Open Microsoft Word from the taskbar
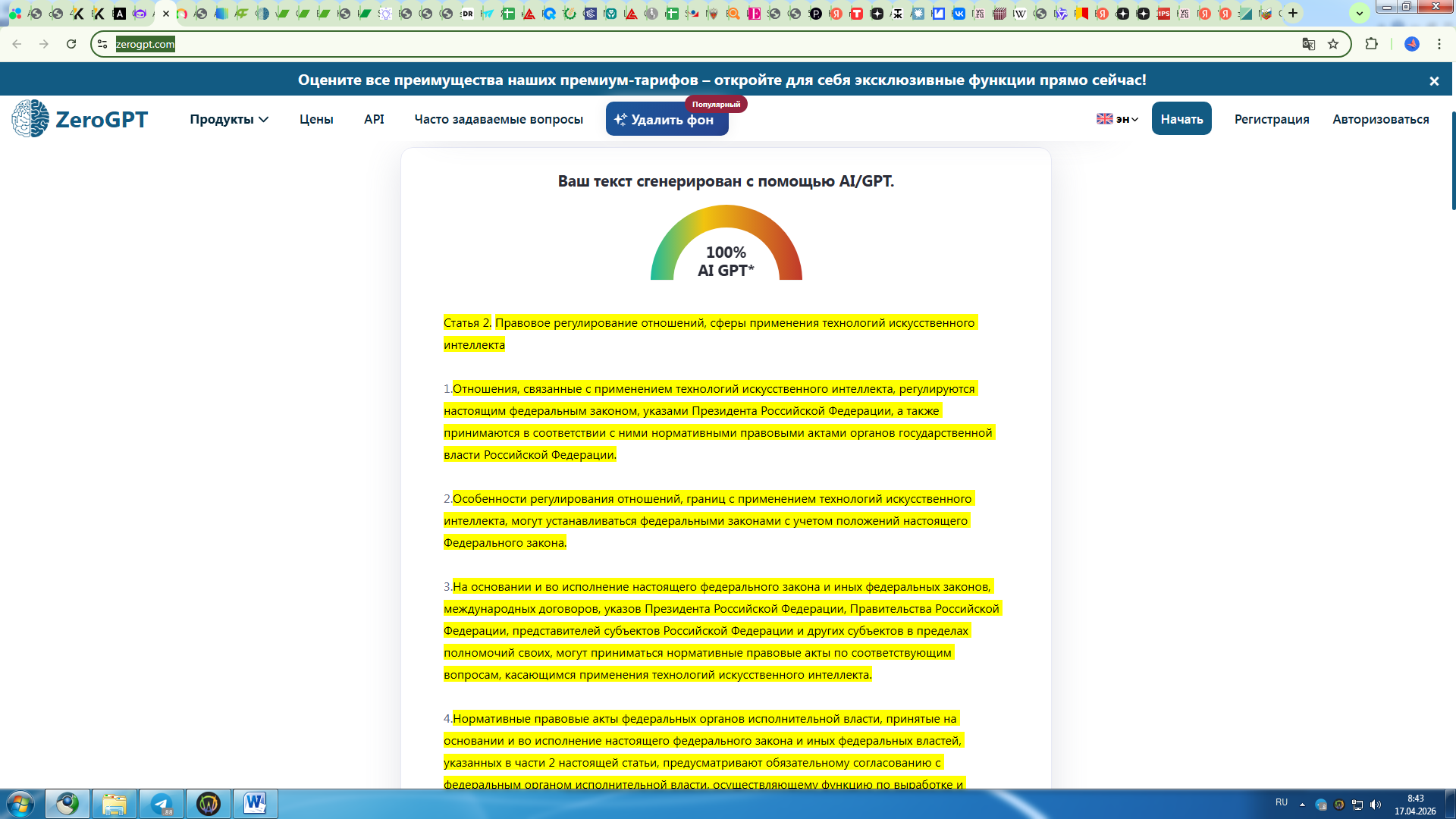 [256, 804]
